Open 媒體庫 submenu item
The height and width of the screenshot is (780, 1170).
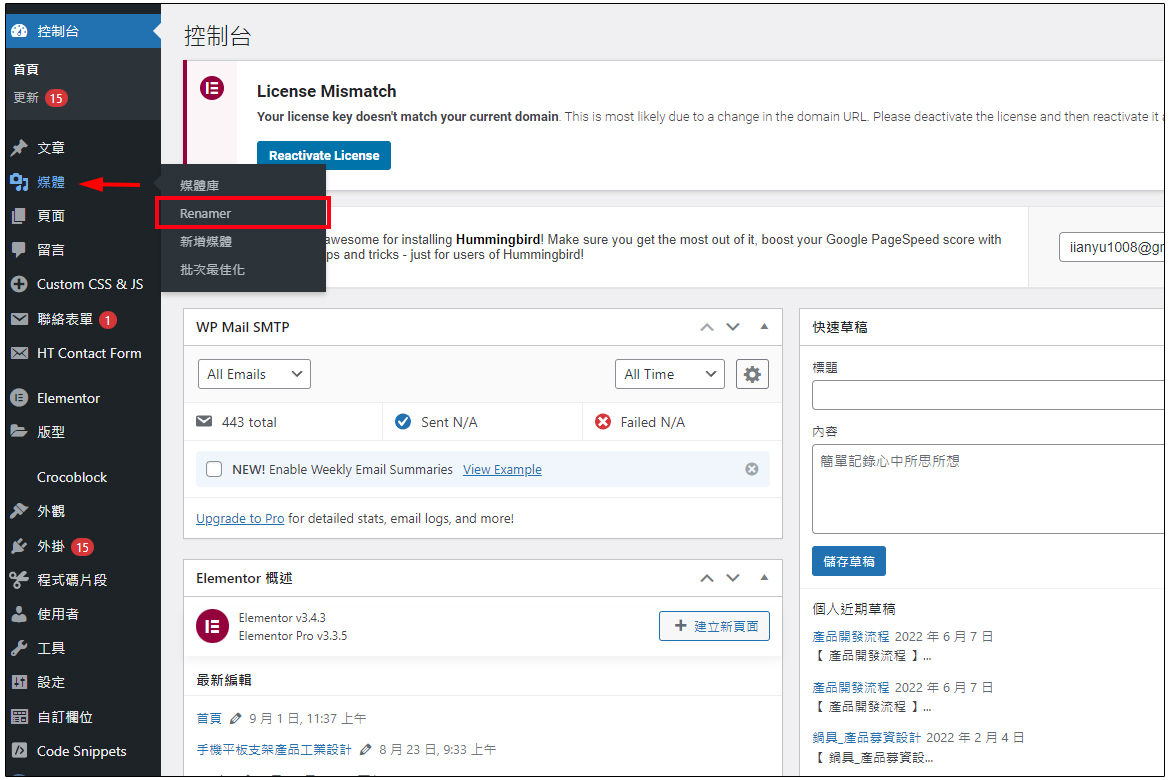click(199, 185)
